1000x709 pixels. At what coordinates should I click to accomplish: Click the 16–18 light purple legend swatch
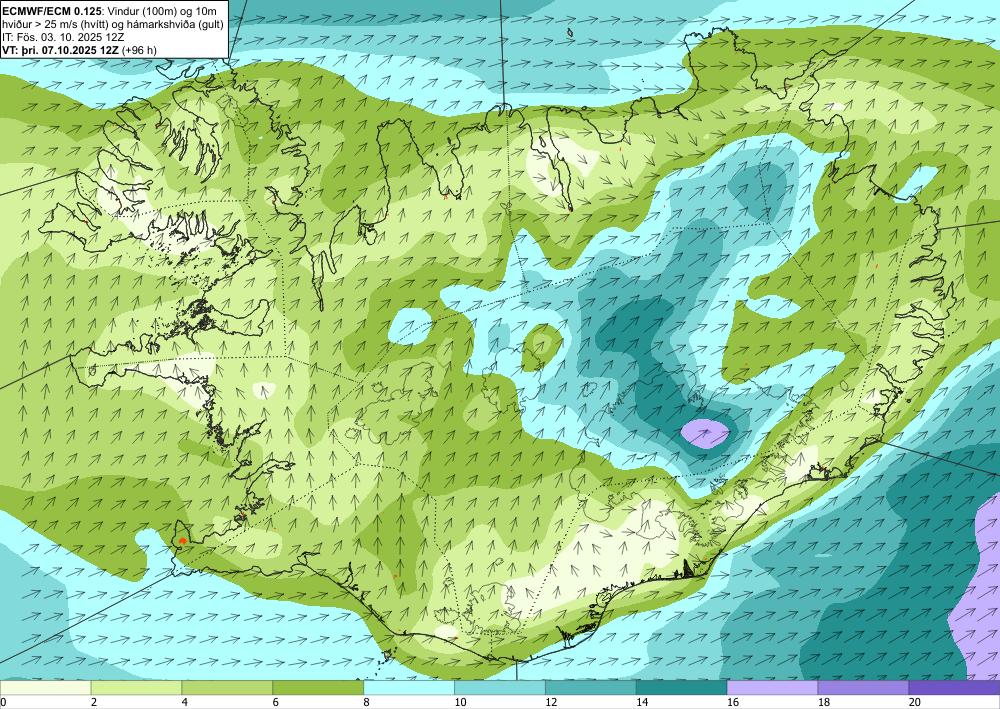[x=772, y=688]
